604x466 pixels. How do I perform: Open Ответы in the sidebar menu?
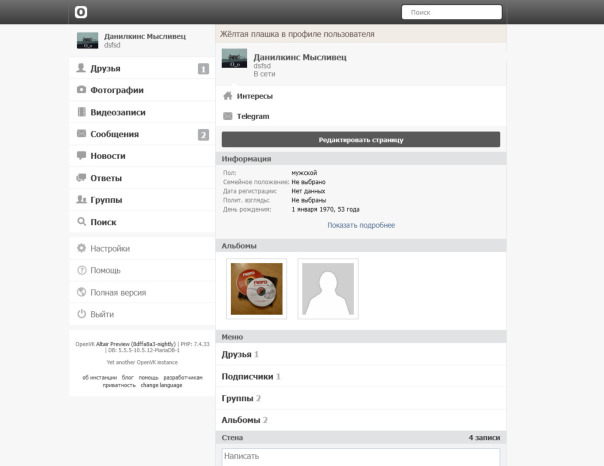[106, 178]
